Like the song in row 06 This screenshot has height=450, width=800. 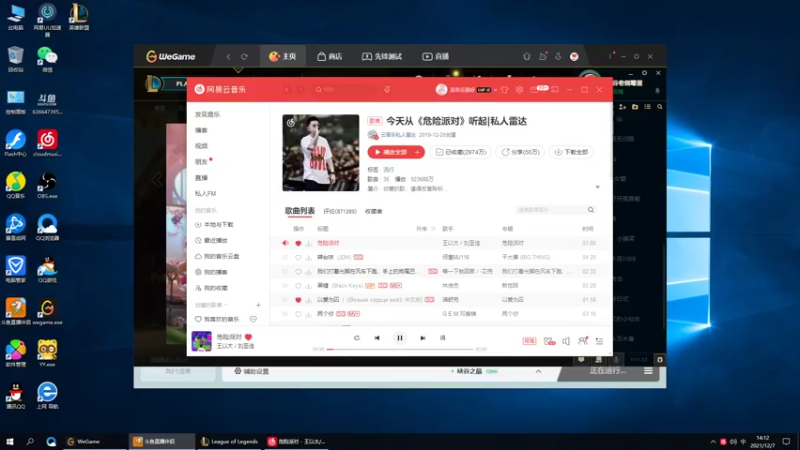(x=298, y=314)
